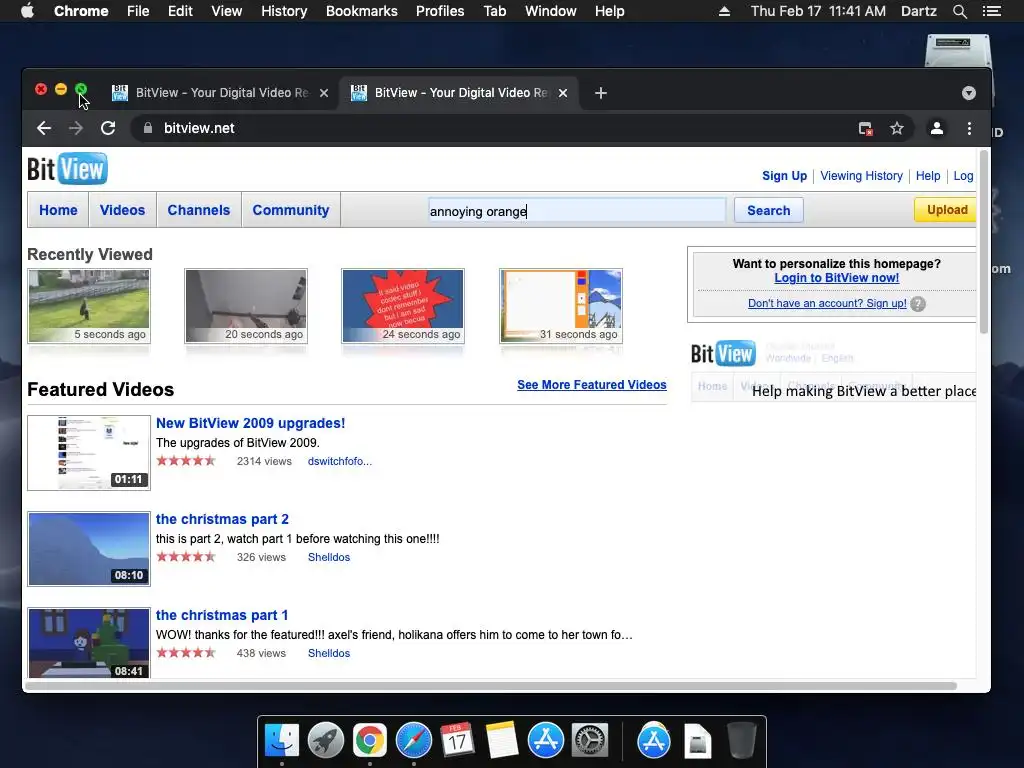Viewport: 1024px width, 768px height.
Task: Open the Trash in the Dock
Action: tap(742, 741)
